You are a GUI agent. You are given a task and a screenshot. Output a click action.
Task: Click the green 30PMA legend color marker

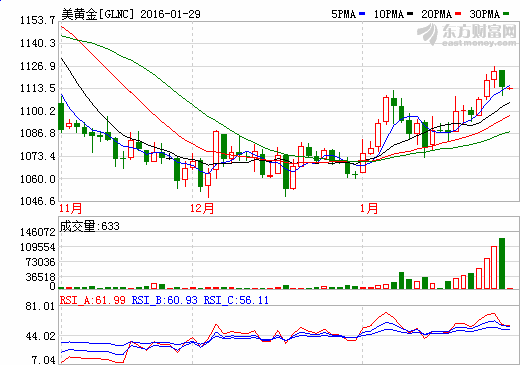(x=506, y=14)
